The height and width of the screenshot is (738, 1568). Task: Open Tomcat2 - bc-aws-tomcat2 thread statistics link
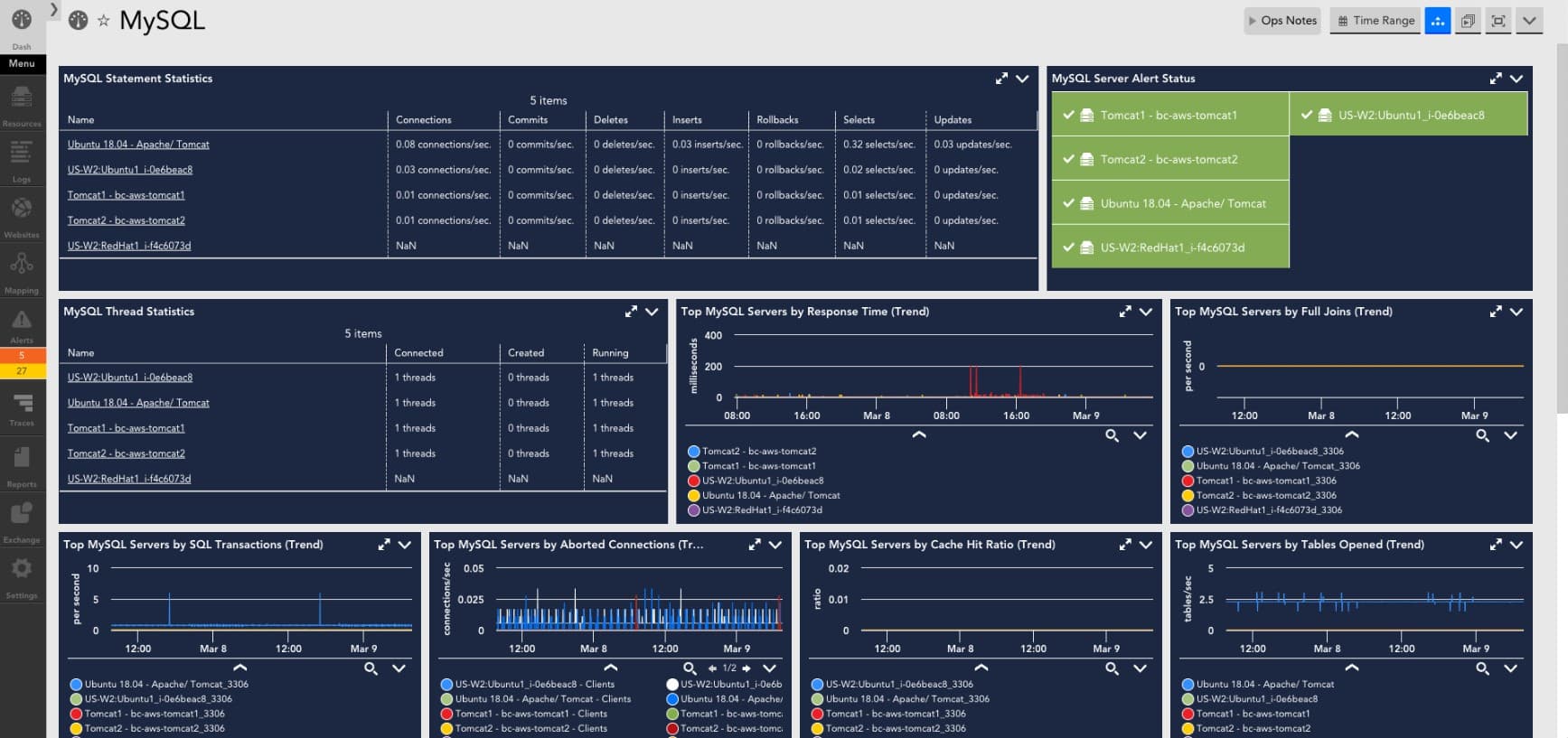tap(126, 453)
